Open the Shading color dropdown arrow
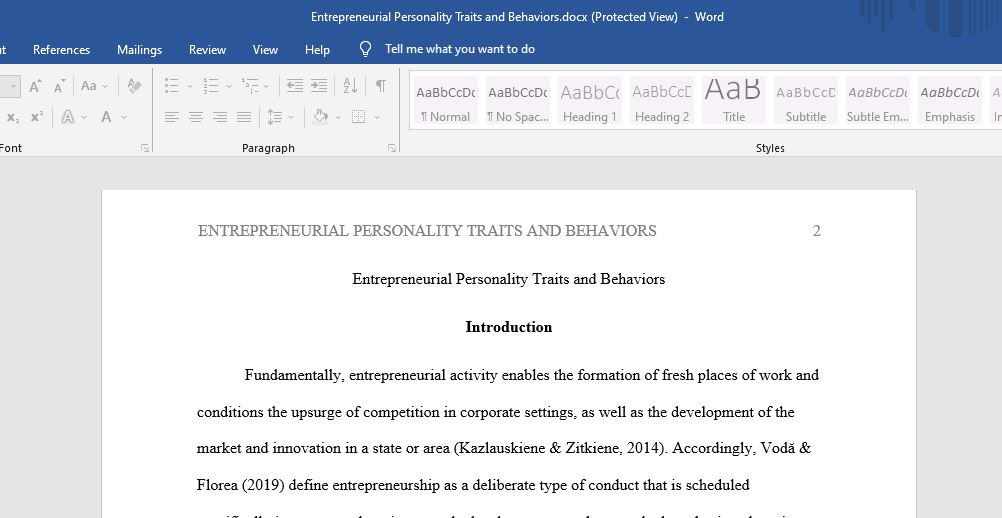This screenshot has height=518, width=1002. tap(337, 118)
